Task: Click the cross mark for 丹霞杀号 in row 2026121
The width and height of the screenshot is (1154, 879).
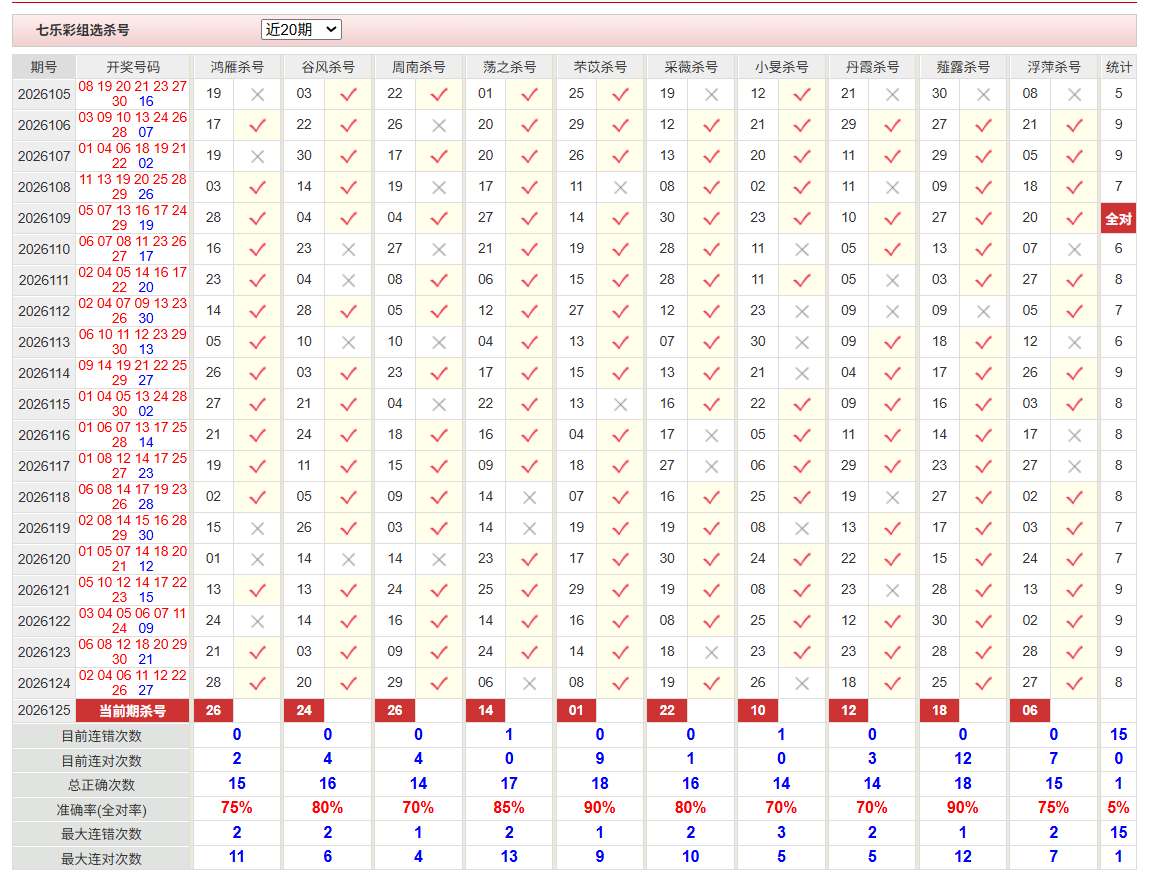Action: click(893, 590)
